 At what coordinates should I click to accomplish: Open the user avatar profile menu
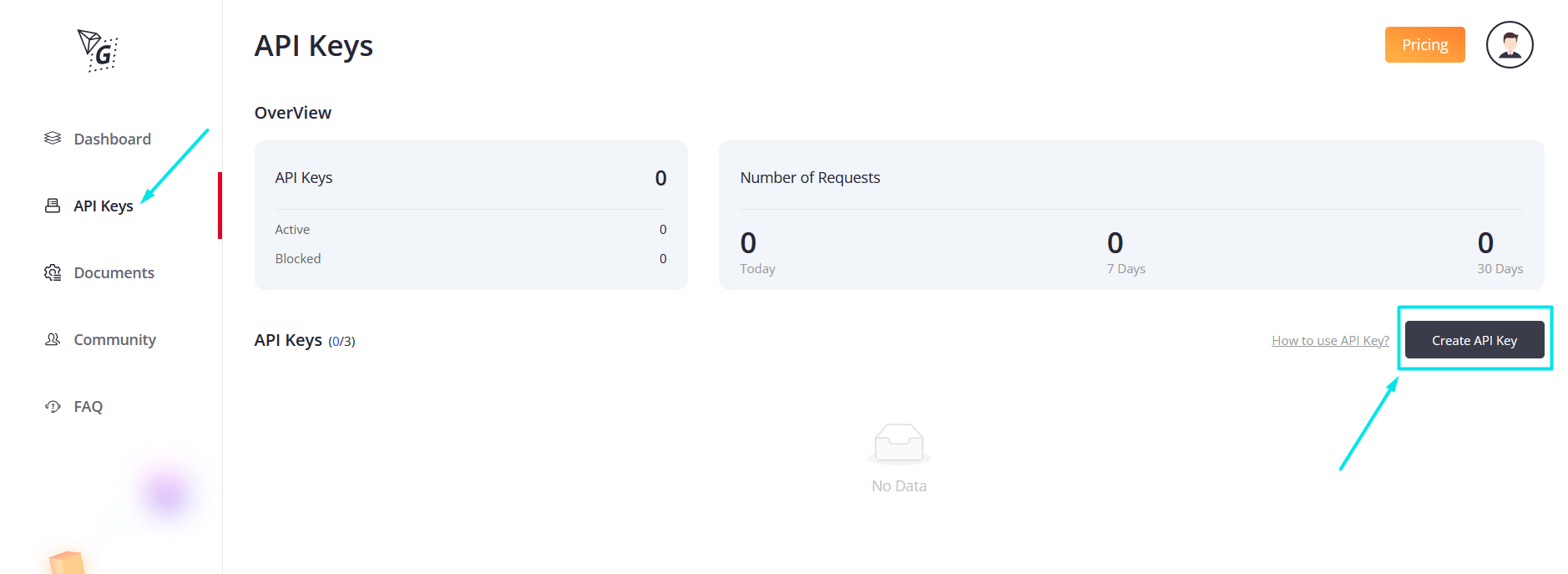pos(1510,45)
